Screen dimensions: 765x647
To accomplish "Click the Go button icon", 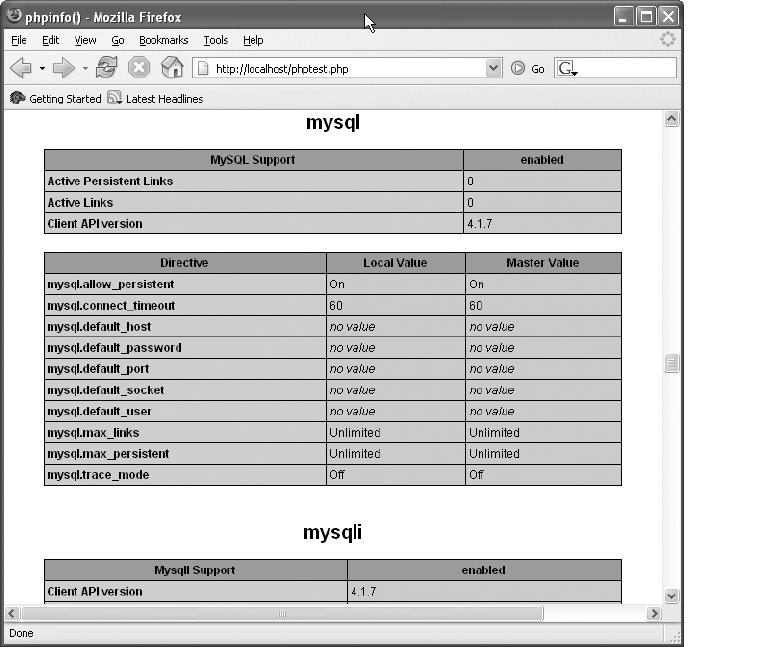I will (518, 68).
